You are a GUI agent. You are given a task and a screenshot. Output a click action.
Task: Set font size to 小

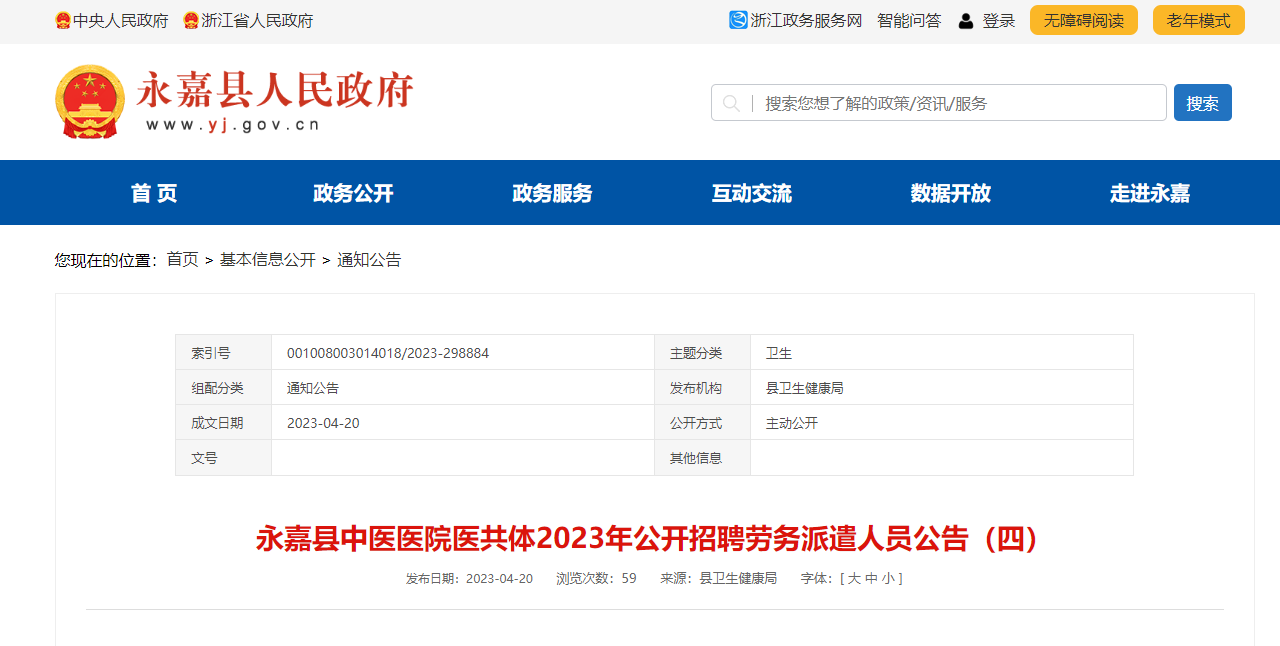tap(888, 578)
